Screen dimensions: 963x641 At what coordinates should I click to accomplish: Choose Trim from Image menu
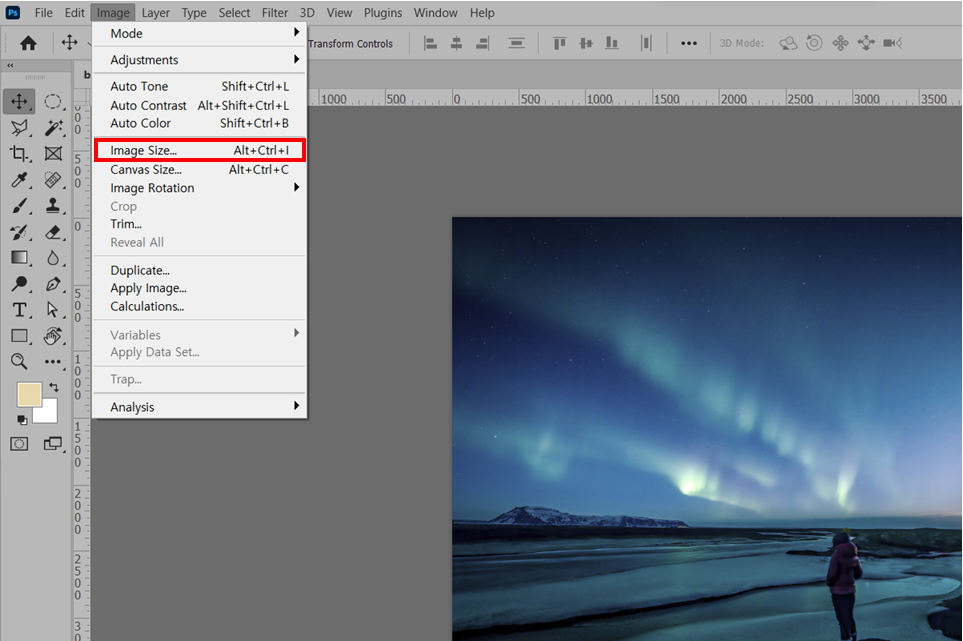200,224
